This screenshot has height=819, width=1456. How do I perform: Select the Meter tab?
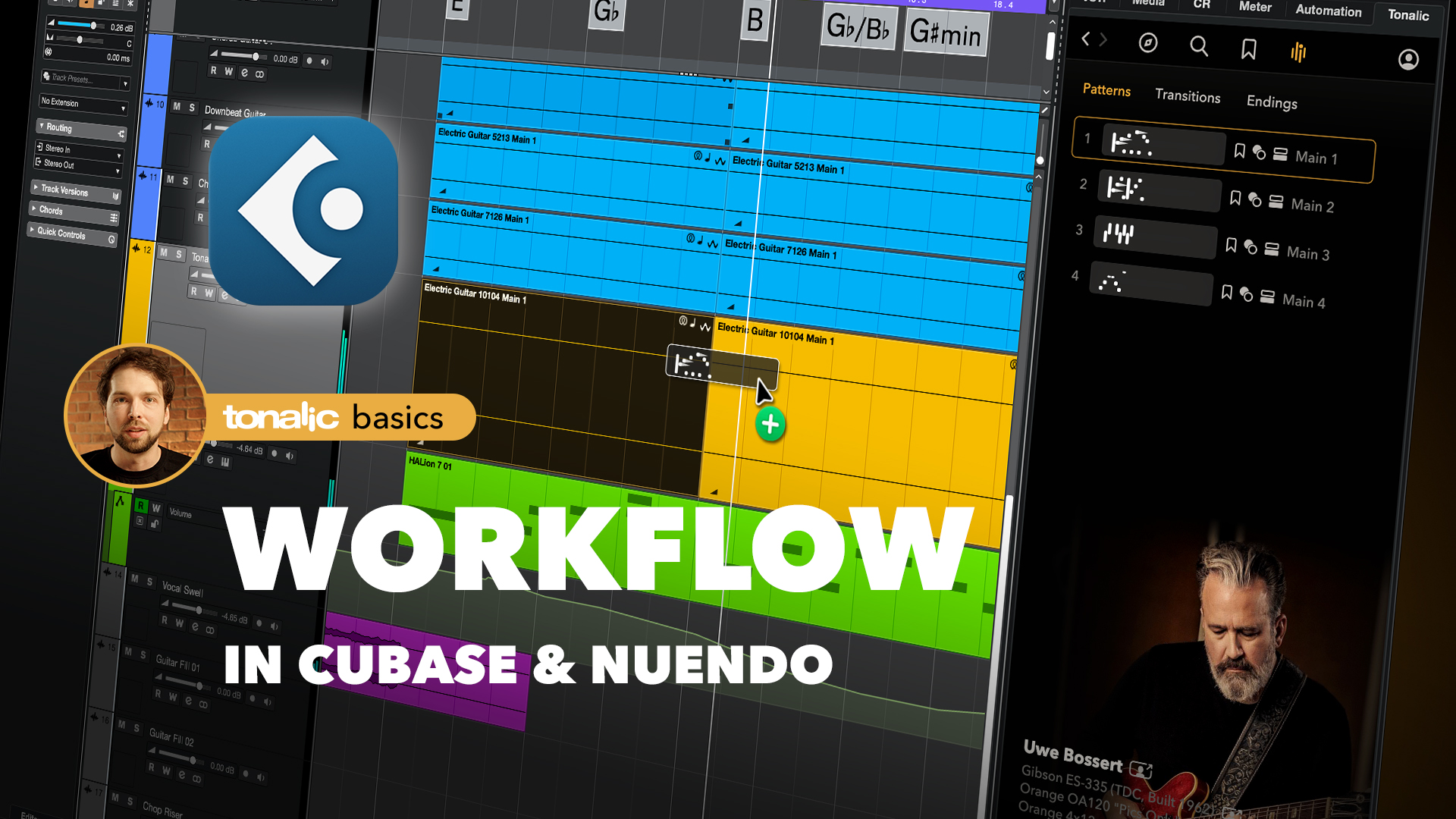tap(1255, 7)
